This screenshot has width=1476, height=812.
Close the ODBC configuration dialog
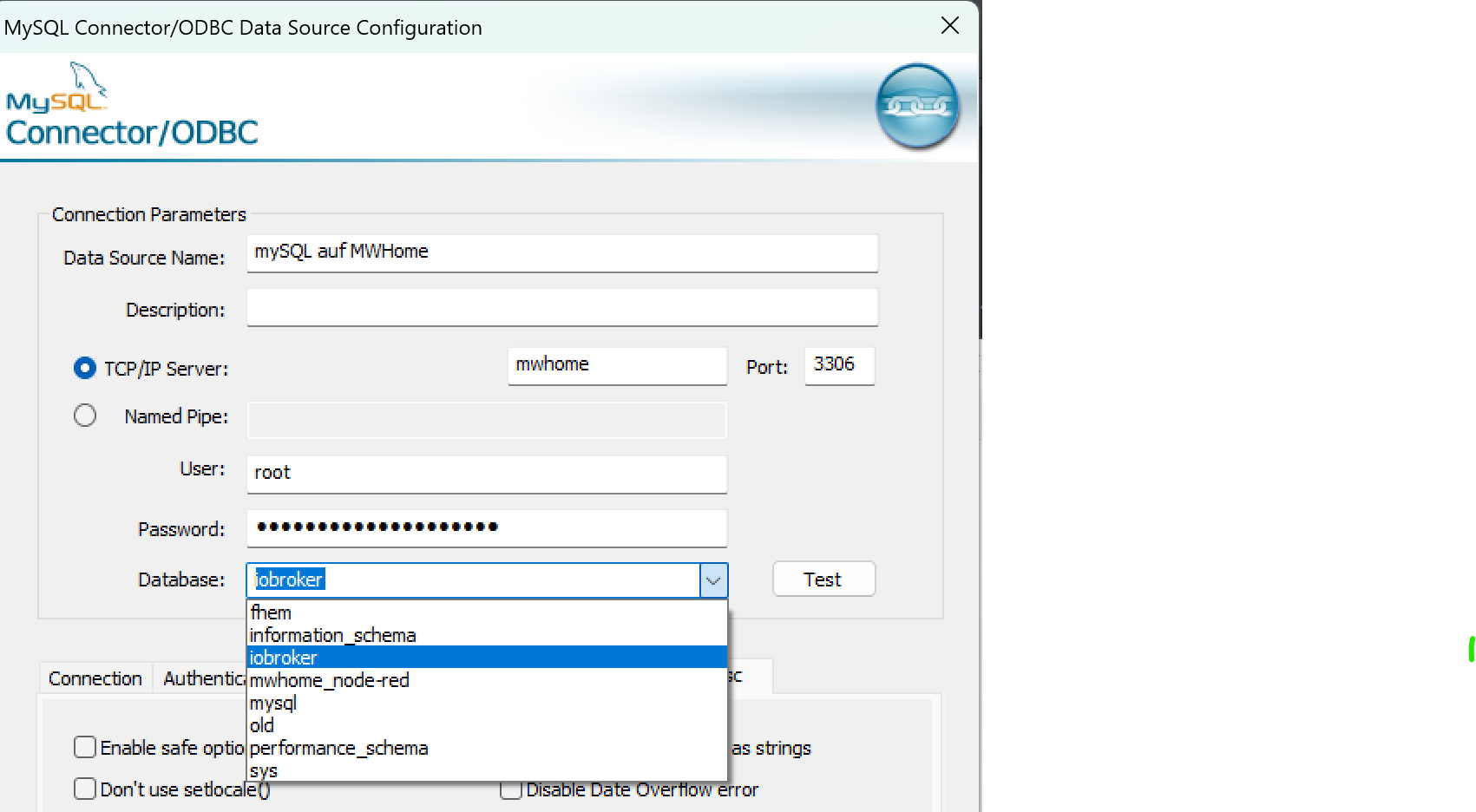[x=950, y=26]
